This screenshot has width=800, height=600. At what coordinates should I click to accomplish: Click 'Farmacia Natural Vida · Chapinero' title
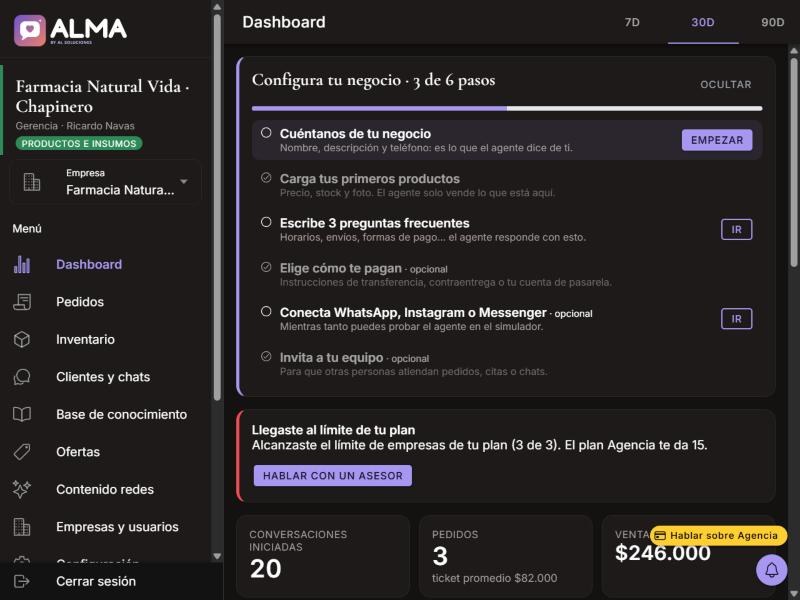click(102, 96)
